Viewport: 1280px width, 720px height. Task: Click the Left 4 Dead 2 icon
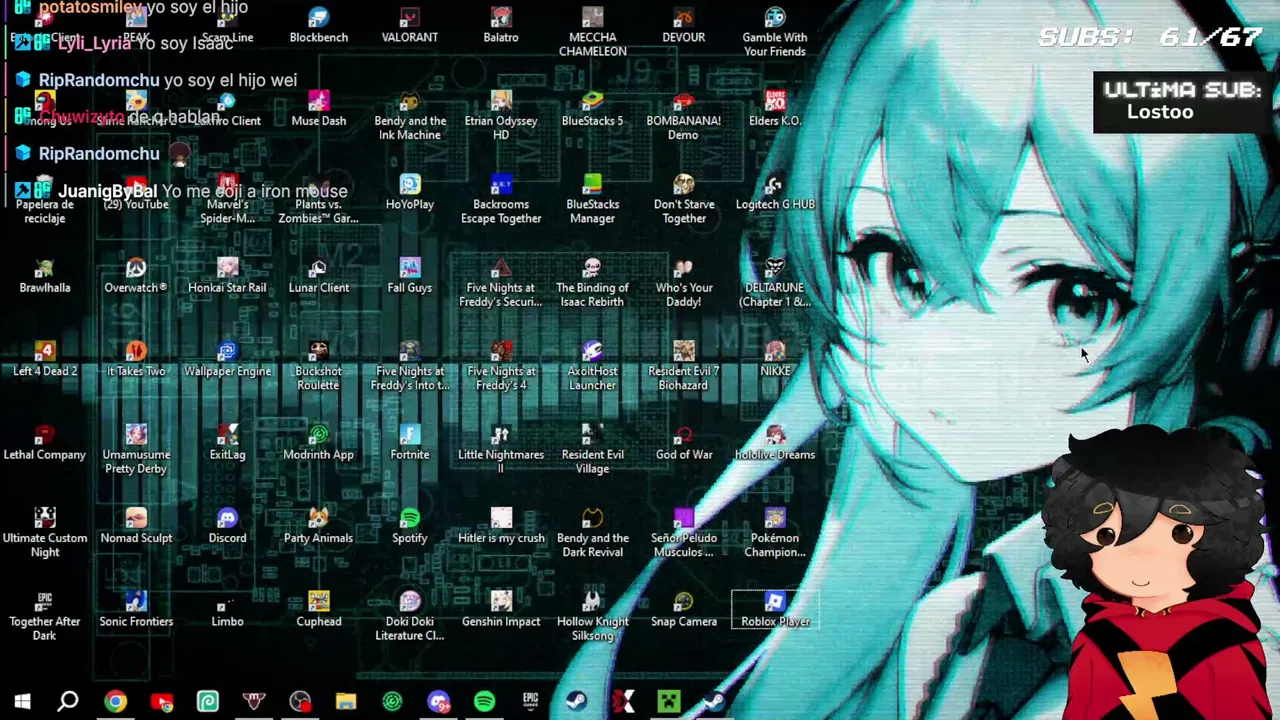tap(45, 360)
